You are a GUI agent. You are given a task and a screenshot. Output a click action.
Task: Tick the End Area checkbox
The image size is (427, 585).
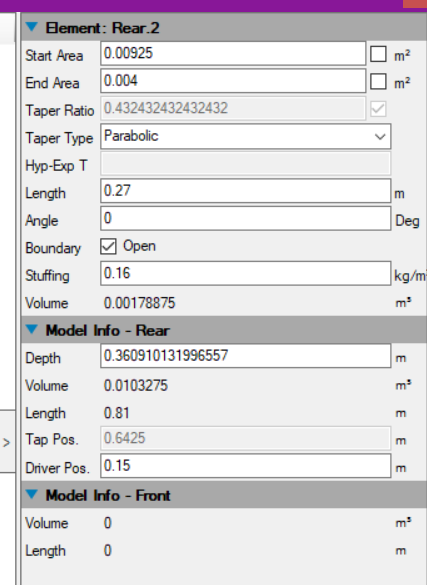(378, 81)
